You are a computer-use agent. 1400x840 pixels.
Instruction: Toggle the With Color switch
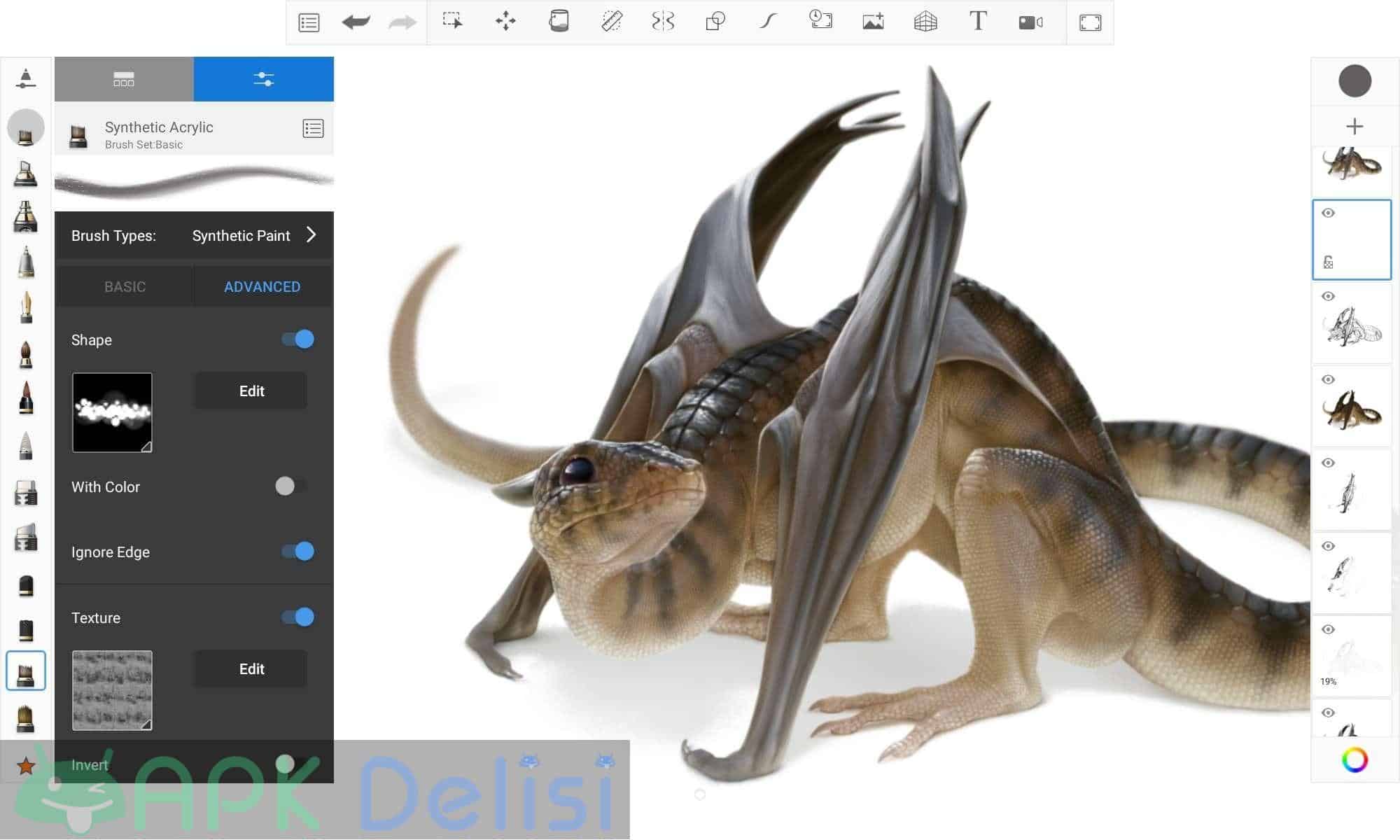point(290,486)
